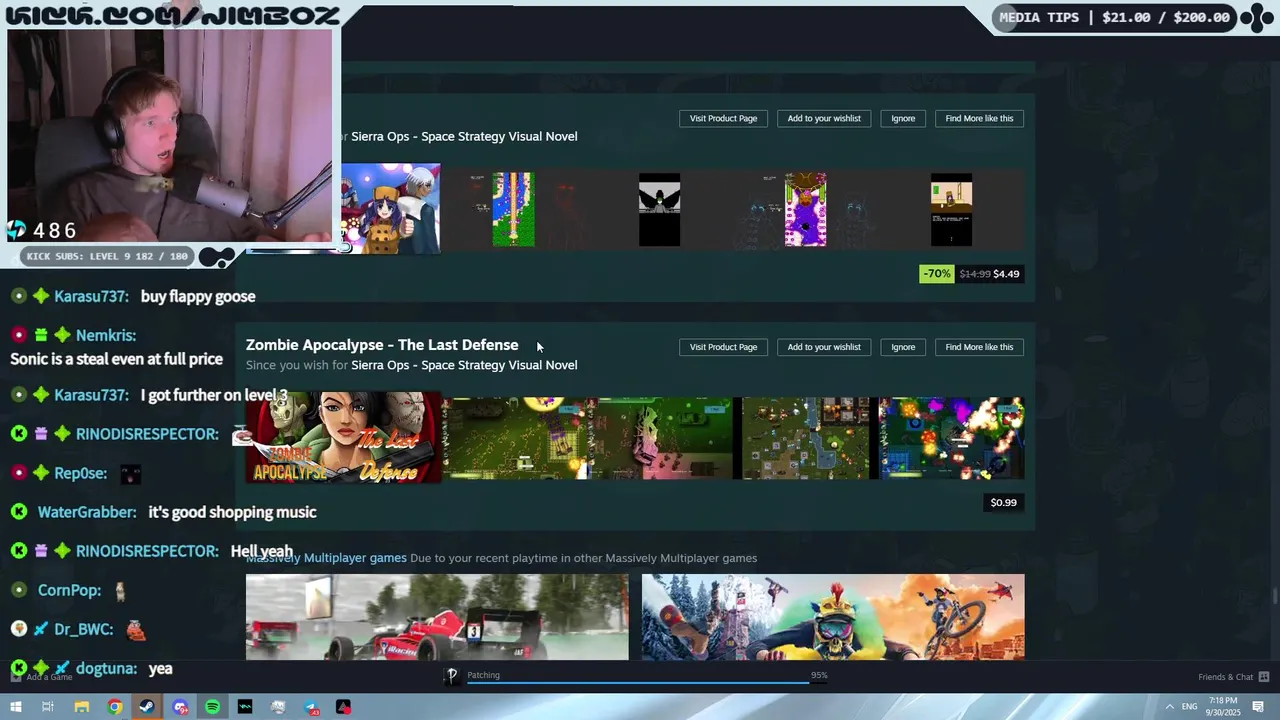Open the clock showing 7:18 PM
The image size is (1280, 720).
point(1223,707)
